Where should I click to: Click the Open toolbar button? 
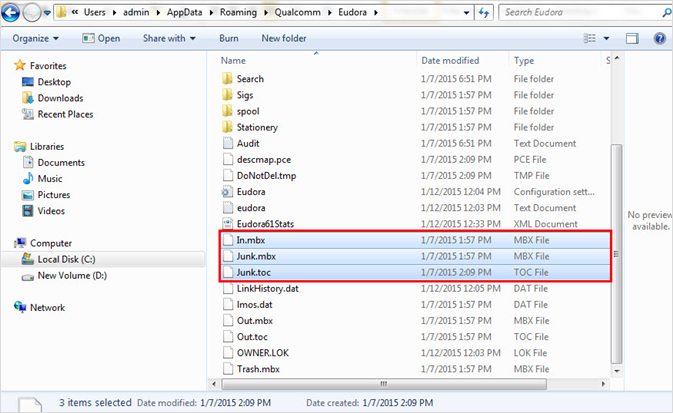101,38
